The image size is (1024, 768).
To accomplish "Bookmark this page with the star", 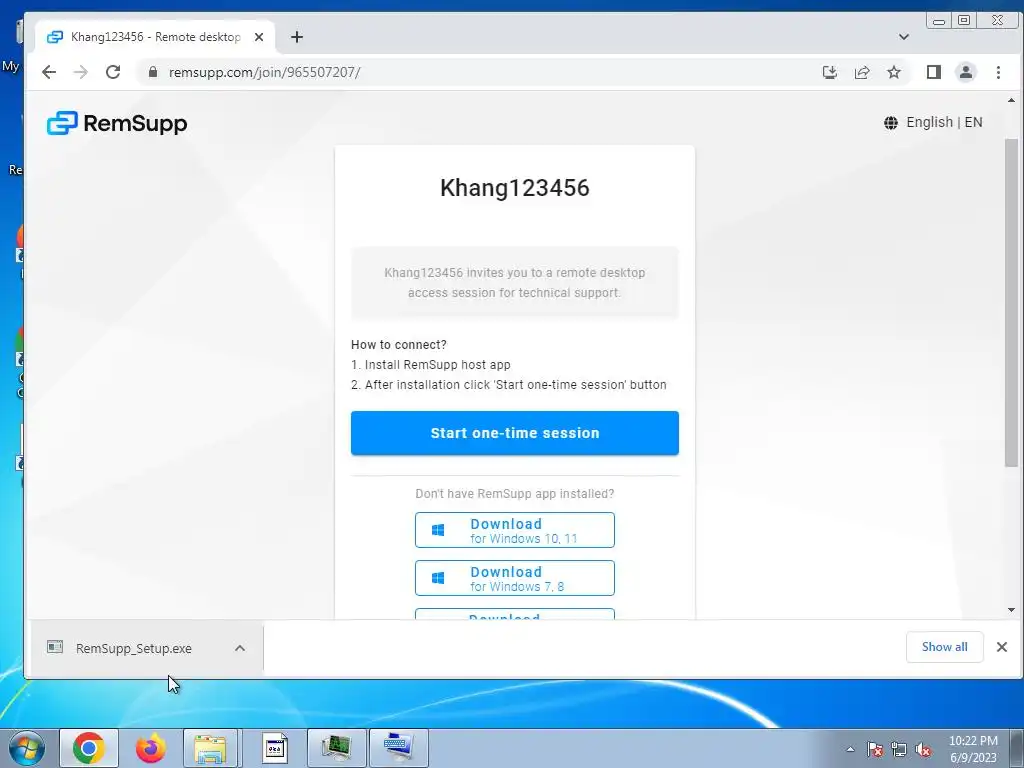I will click(894, 72).
